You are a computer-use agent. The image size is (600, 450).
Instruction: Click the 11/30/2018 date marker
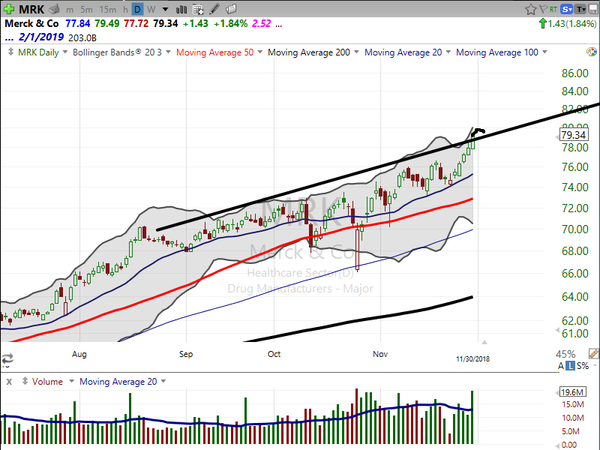pos(473,359)
